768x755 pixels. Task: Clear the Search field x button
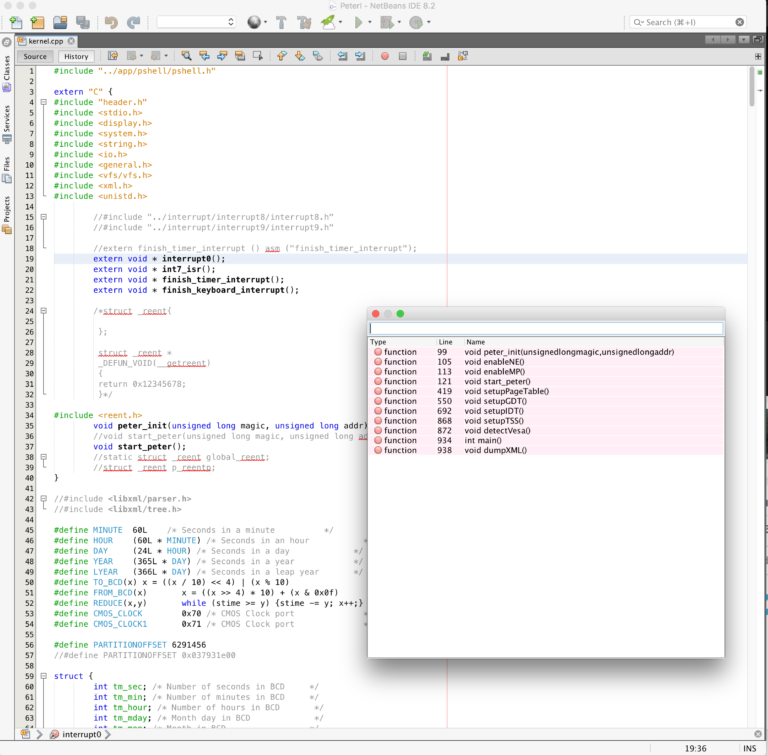[740, 22]
